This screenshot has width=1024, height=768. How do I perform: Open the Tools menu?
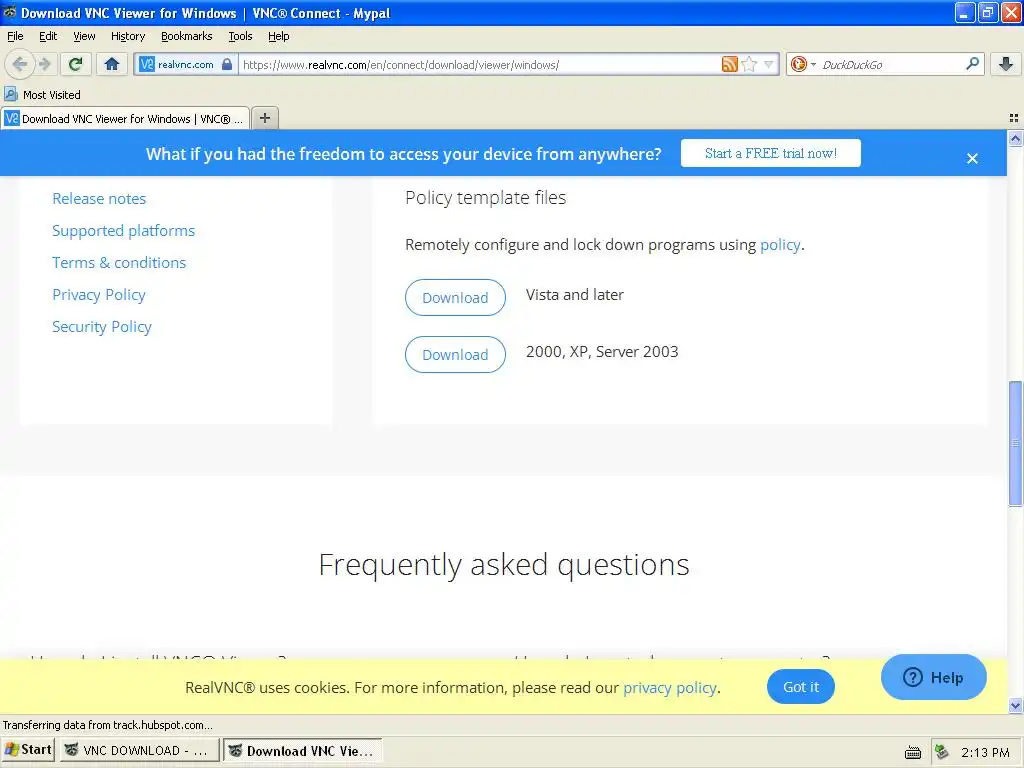(x=240, y=36)
